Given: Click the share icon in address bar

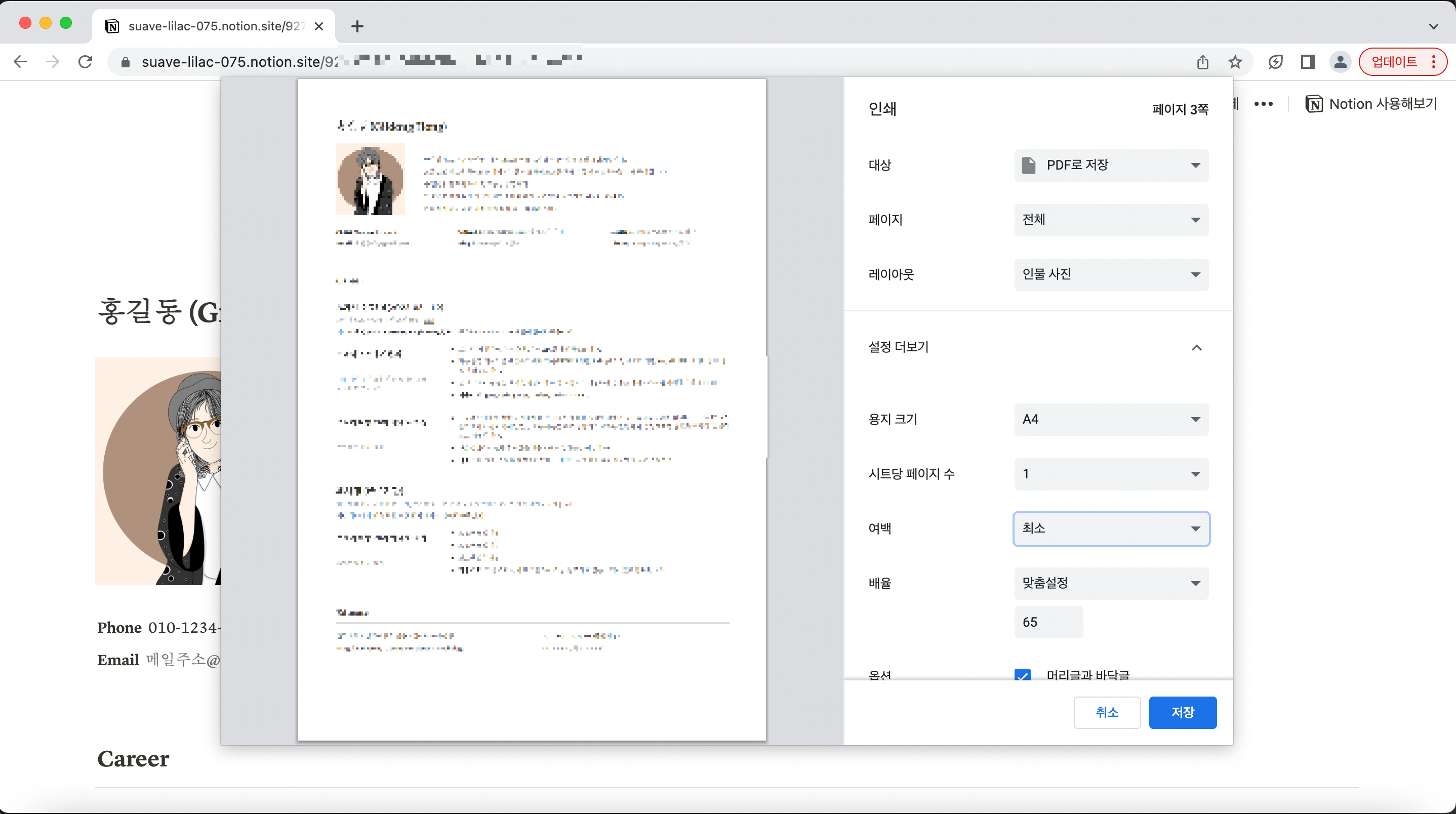Looking at the screenshot, I should tap(1202, 62).
